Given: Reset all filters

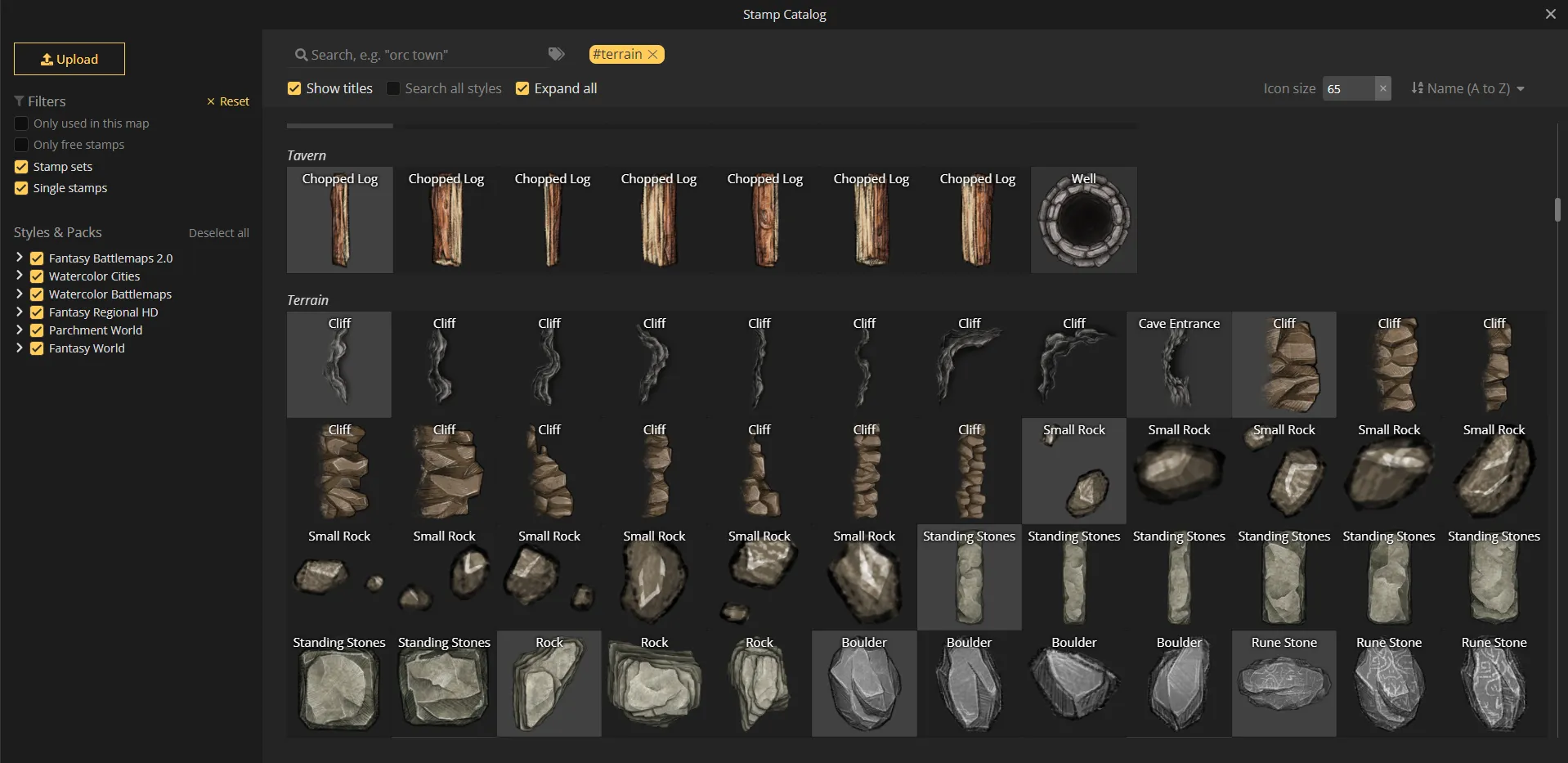Looking at the screenshot, I should pyautogui.click(x=228, y=101).
